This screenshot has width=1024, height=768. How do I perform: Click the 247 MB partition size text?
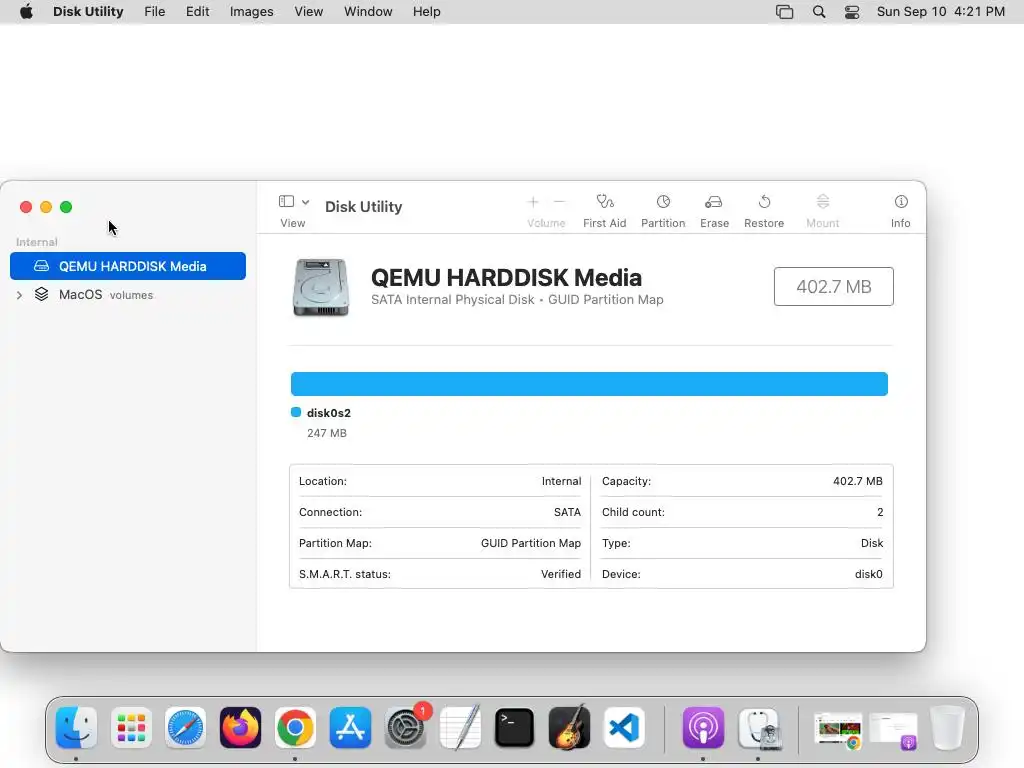(x=327, y=433)
